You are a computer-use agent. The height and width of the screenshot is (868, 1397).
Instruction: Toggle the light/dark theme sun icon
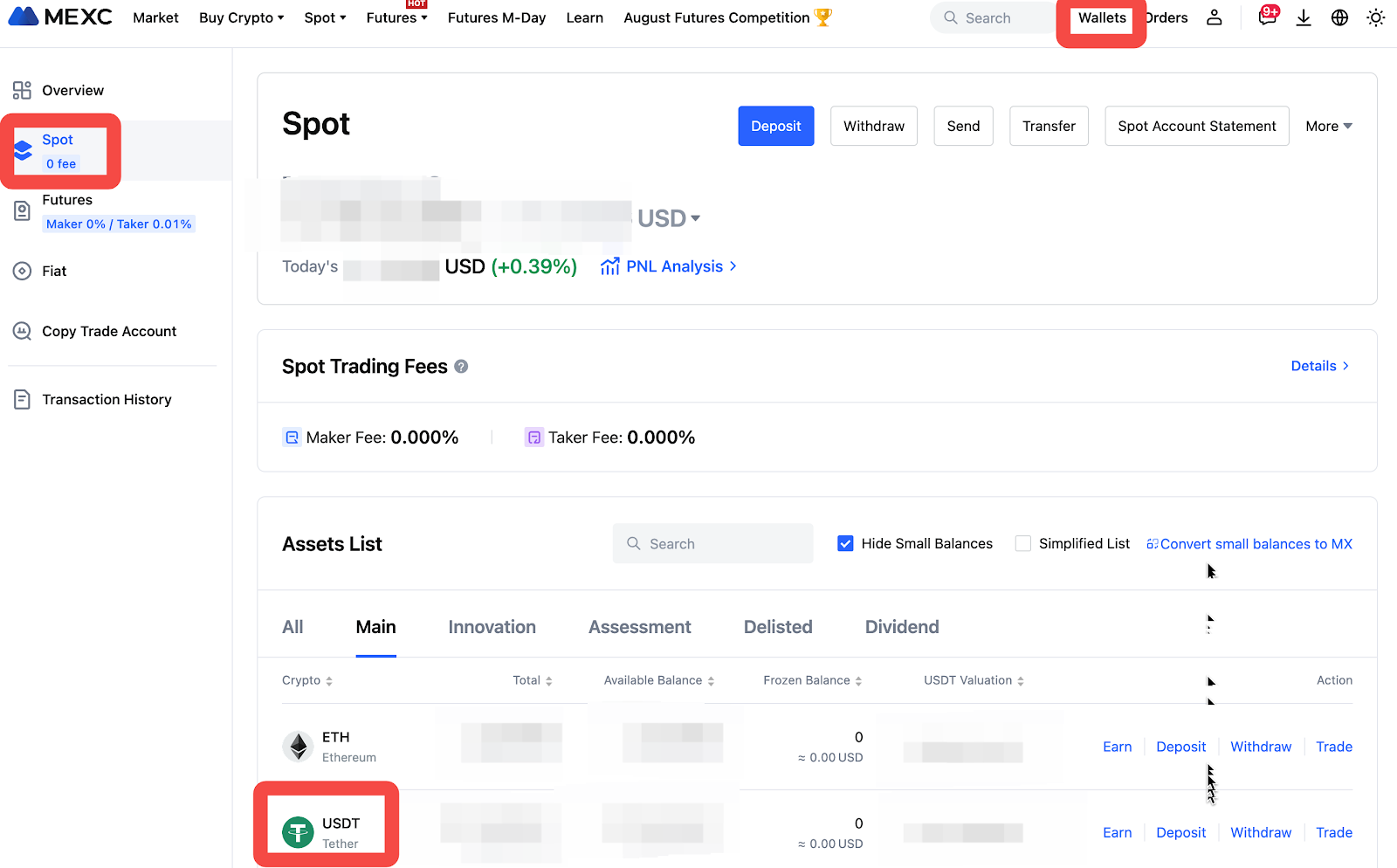tap(1376, 17)
